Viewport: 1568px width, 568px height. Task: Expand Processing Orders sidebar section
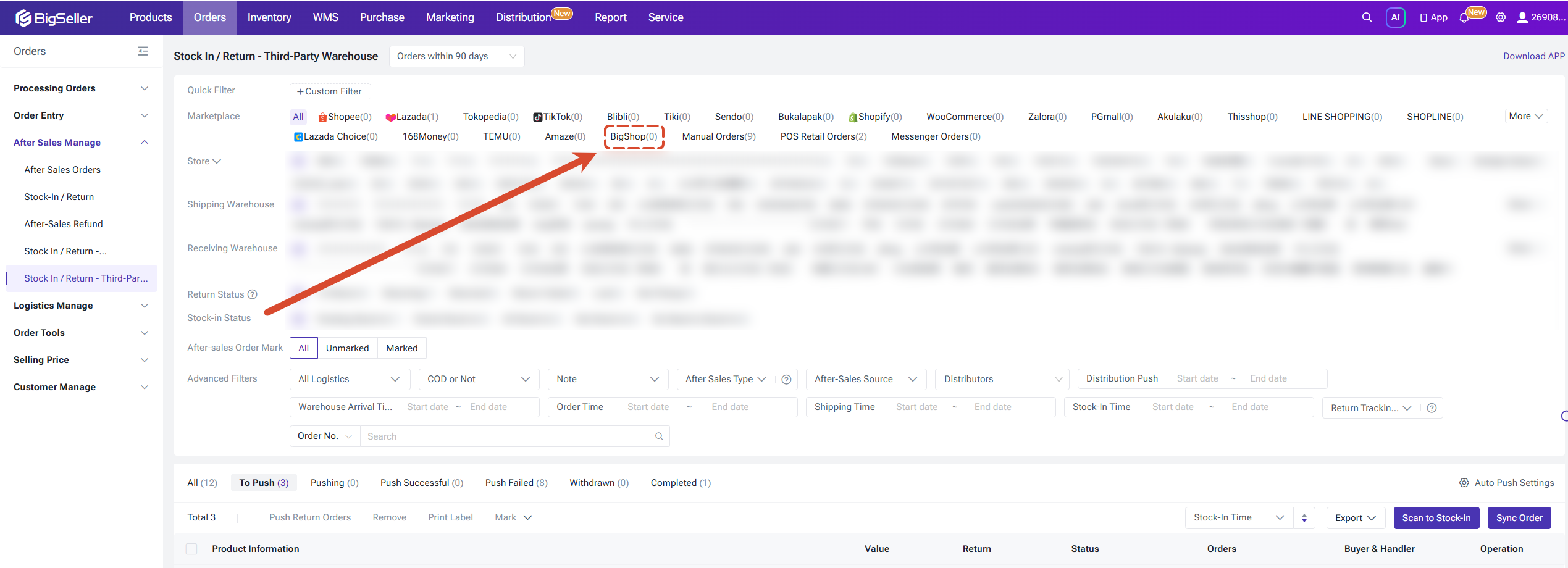tap(81, 88)
